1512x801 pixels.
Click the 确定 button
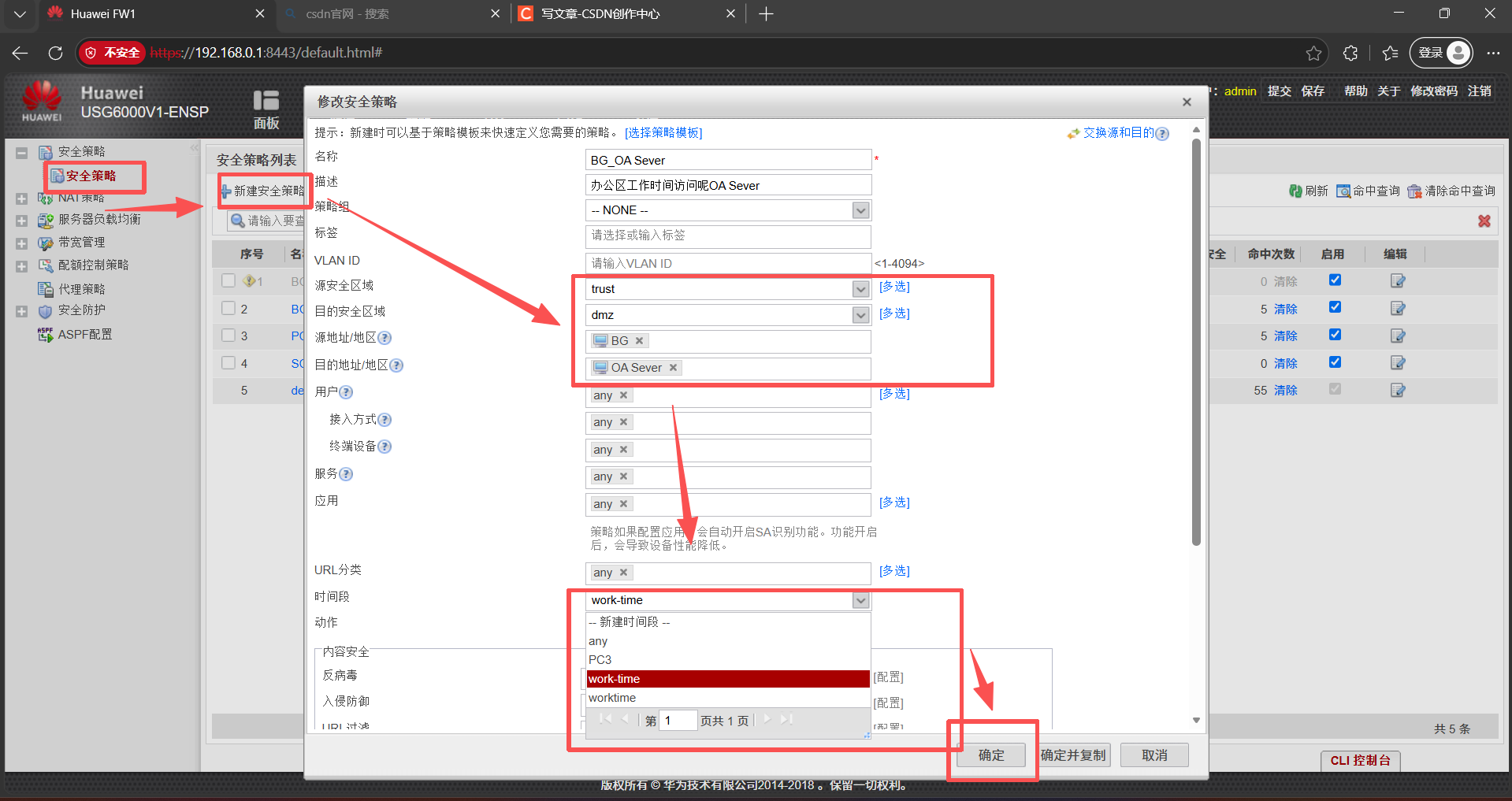[x=991, y=755]
